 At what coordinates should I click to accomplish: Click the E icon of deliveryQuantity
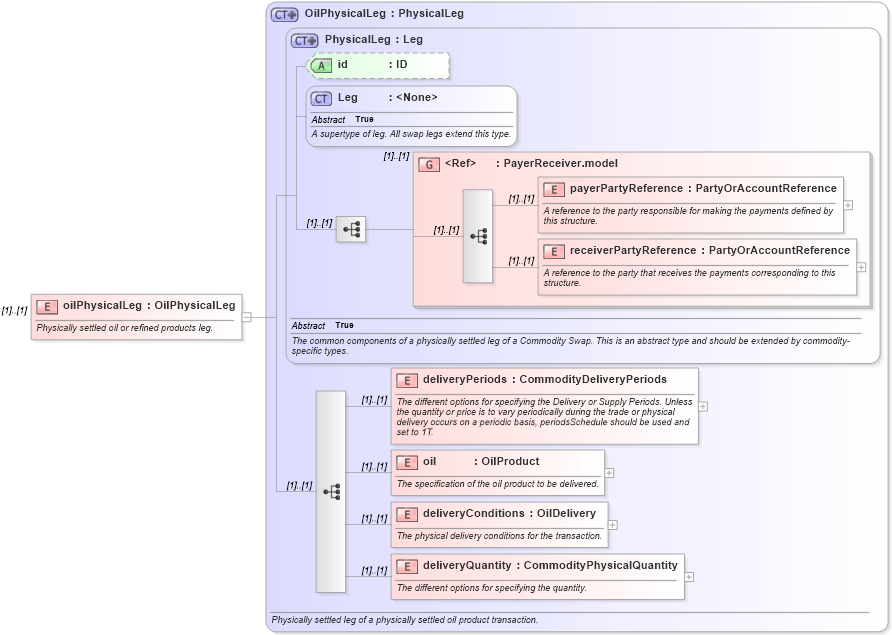point(407,567)
